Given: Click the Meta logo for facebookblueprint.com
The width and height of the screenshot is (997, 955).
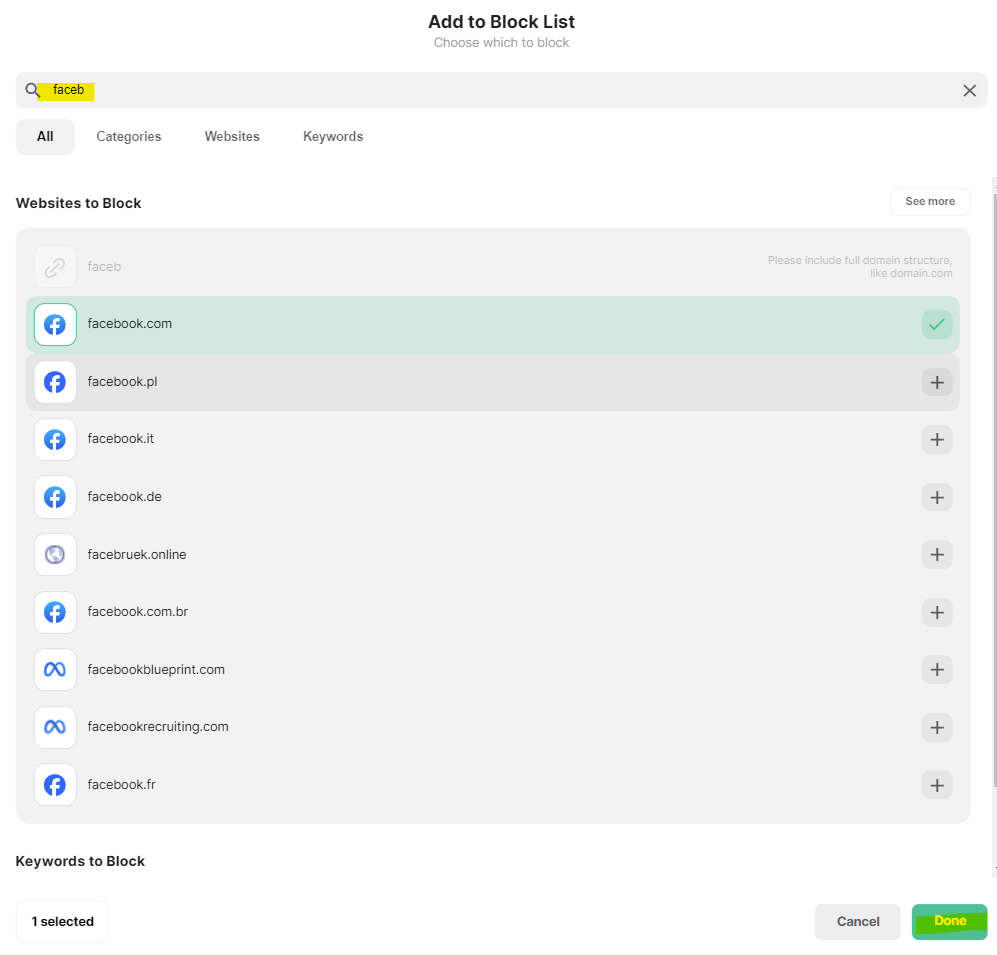Looking at the screenshot, I should (x=55, y=670).
